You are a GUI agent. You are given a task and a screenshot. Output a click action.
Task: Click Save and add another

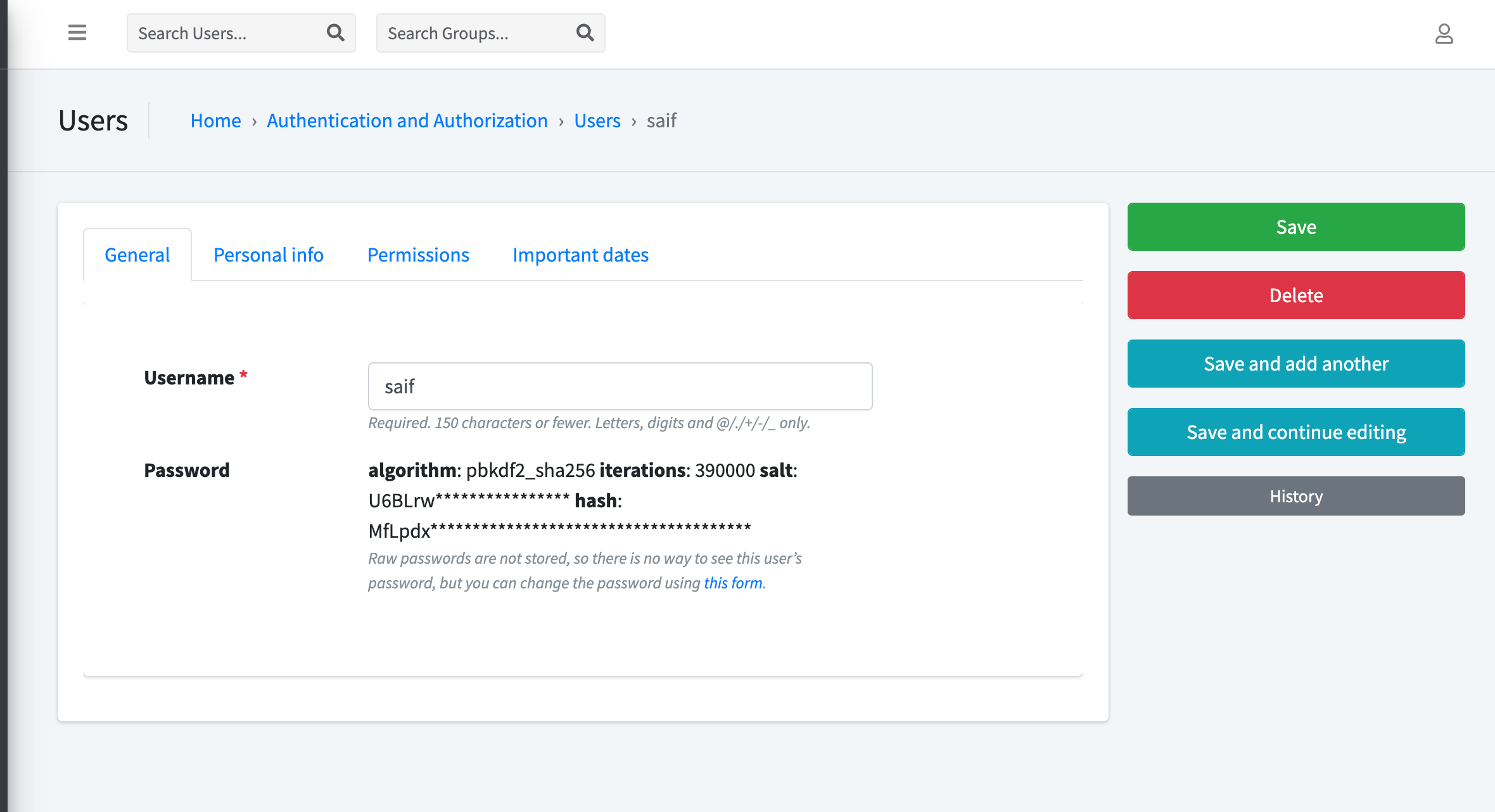1295,363
